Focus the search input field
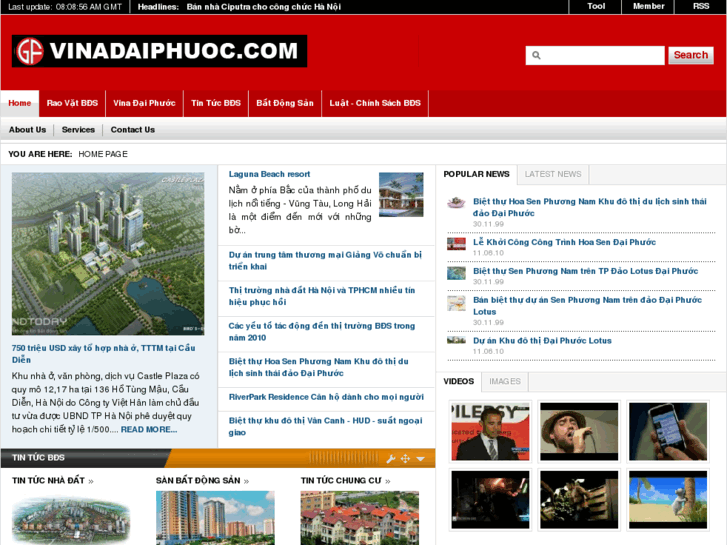The height and width of the screenshot is (545, 727). [x=595, y=55]
